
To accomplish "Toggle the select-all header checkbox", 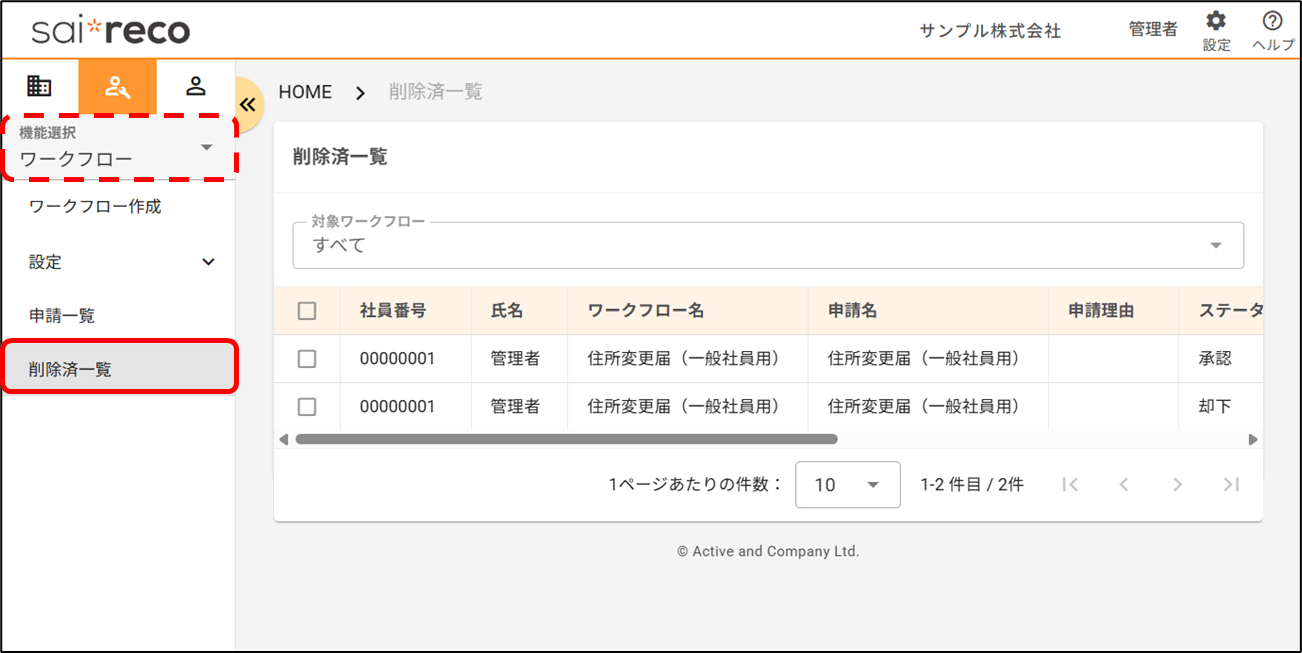I will point(307,311).
